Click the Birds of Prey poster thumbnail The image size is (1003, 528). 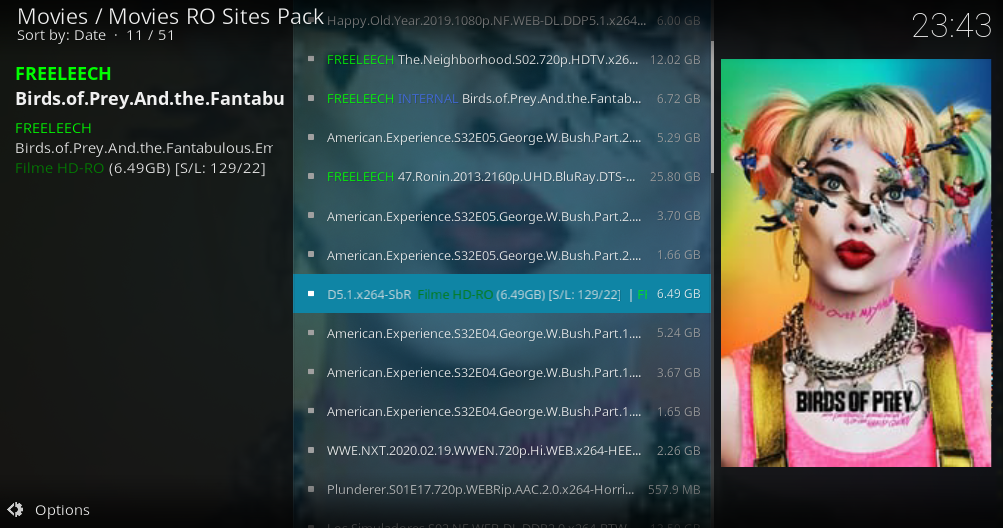[x=856, y=263]
